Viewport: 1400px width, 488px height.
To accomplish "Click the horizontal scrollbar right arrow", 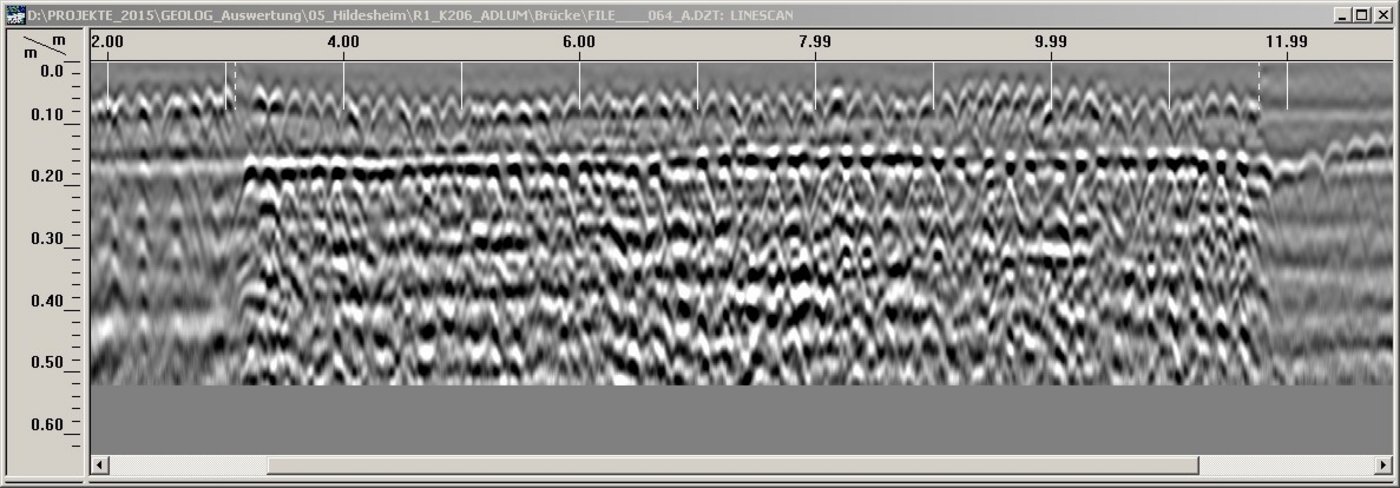I will tap(1382, 465).
